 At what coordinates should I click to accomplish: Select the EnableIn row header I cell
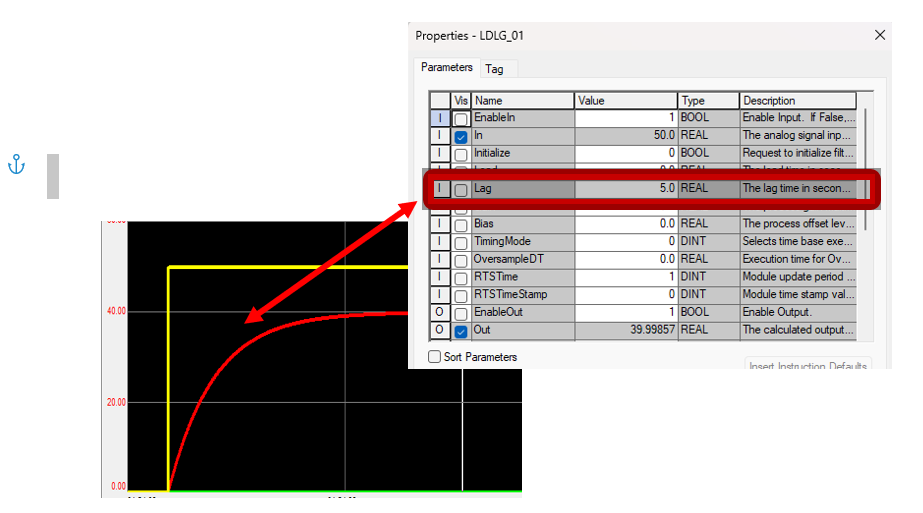[440, 118]
